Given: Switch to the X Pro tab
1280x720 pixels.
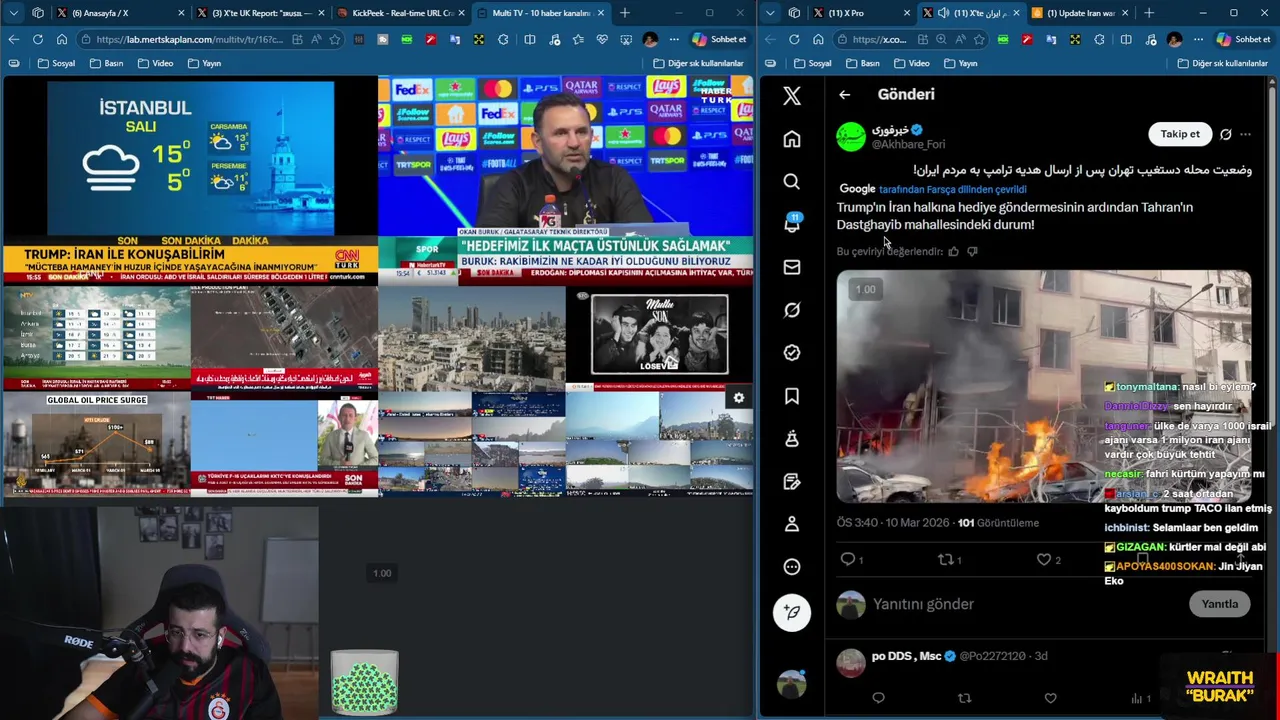Looking at the screenshot, I should pos(862,13).
